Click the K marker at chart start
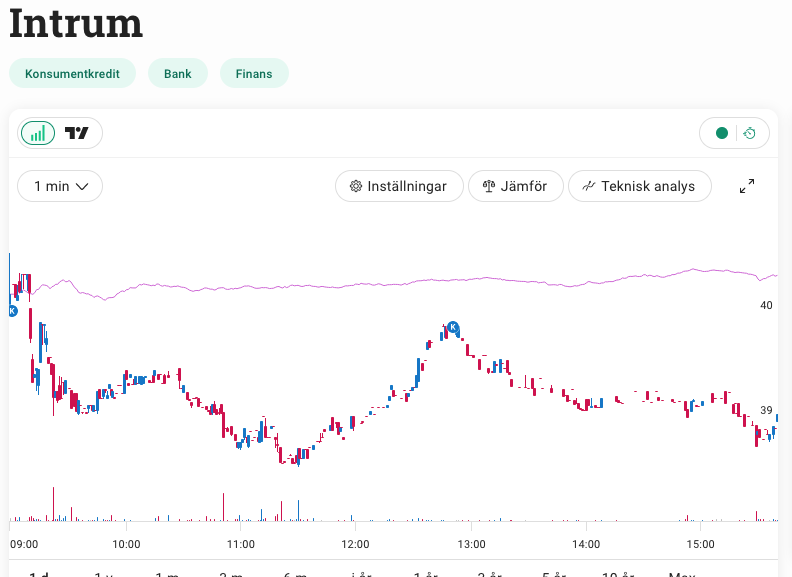Viewport: 792px width, 577px height. pos(13,311)
